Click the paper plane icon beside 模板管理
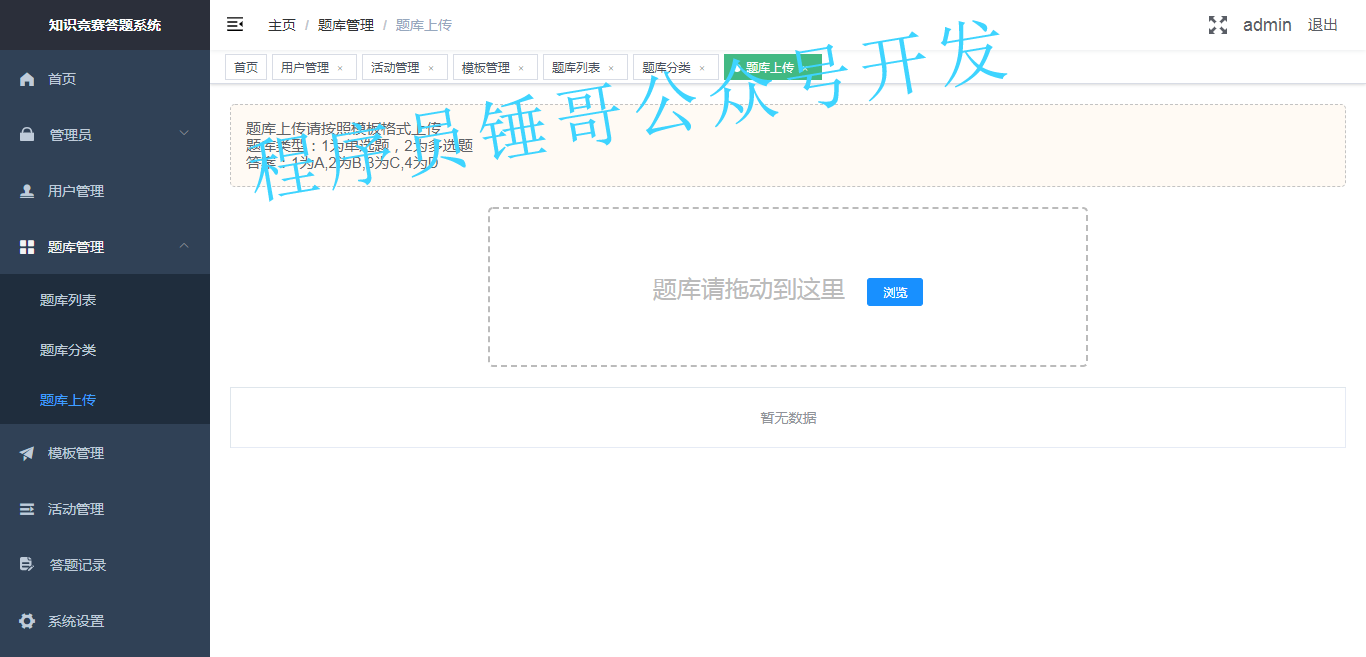 (x=27, y=453)
